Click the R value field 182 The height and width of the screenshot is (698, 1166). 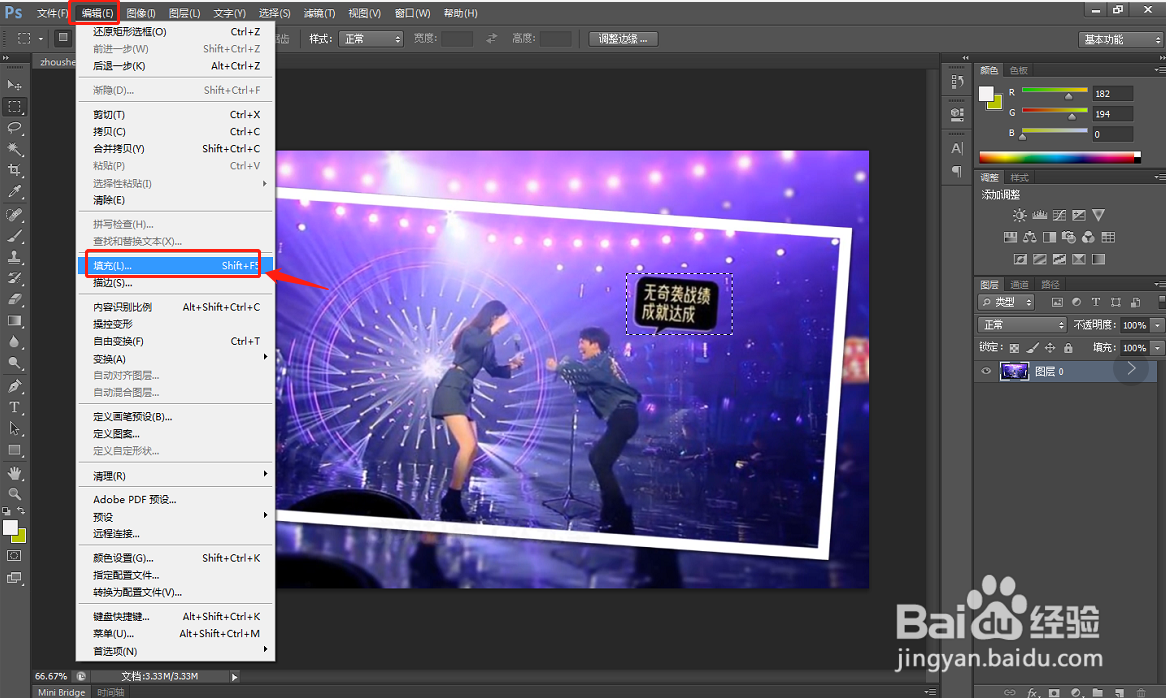click(x=1112, y=94)
